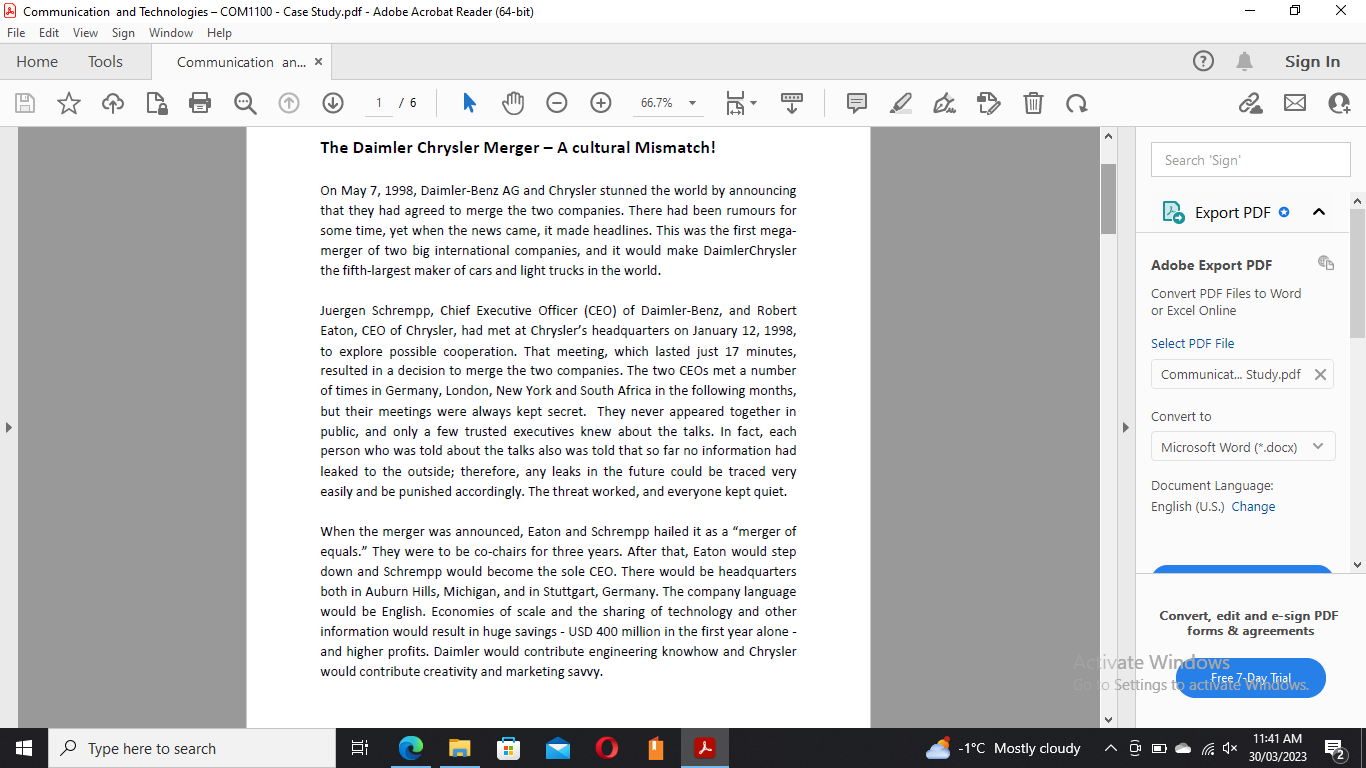Select the Hand tool for panning
Screen dimensions: 1366x768
pos(512,103)
